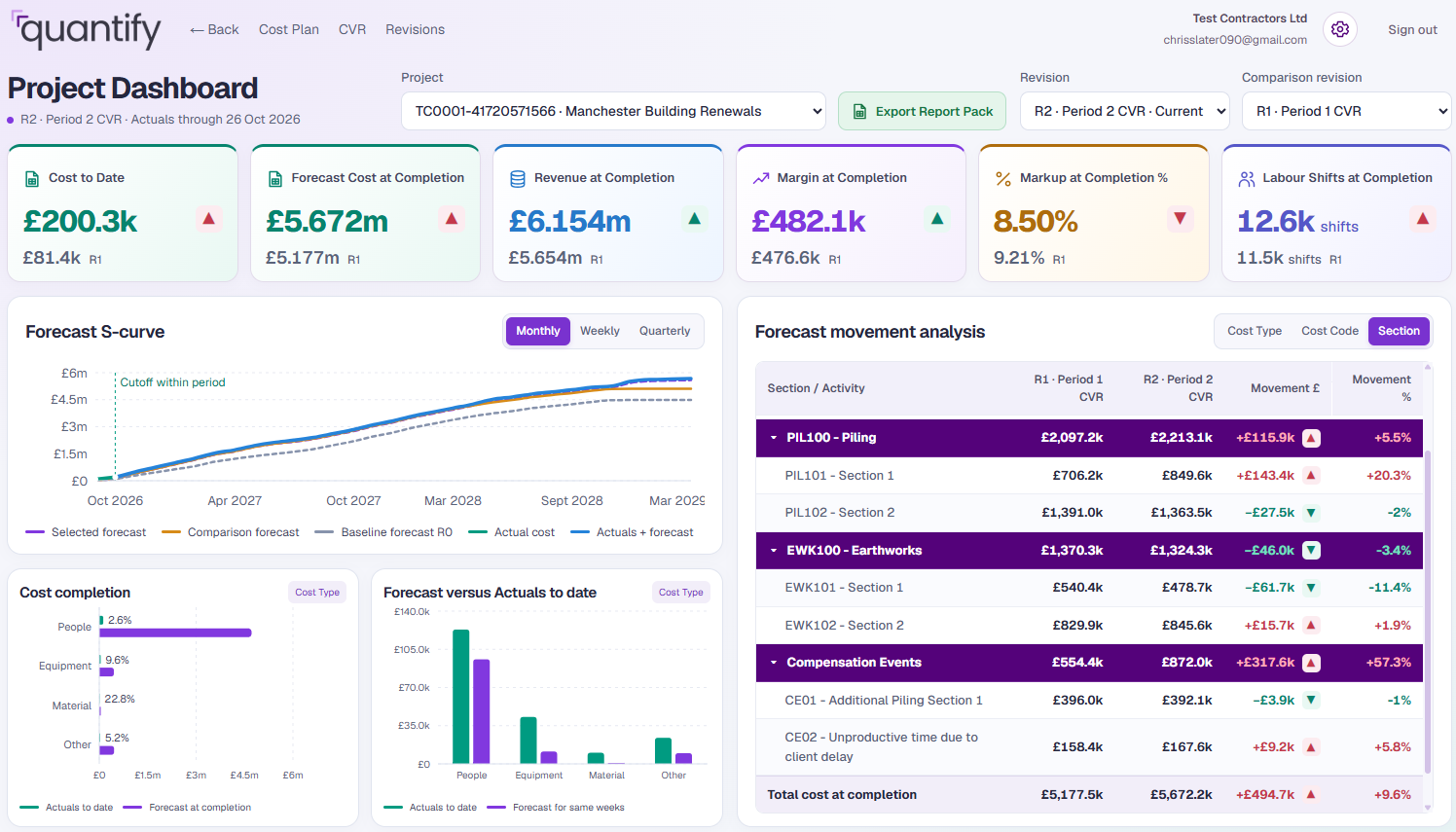Collapse the Compensation Events section

pyautogui.click(x=774, y=663)
